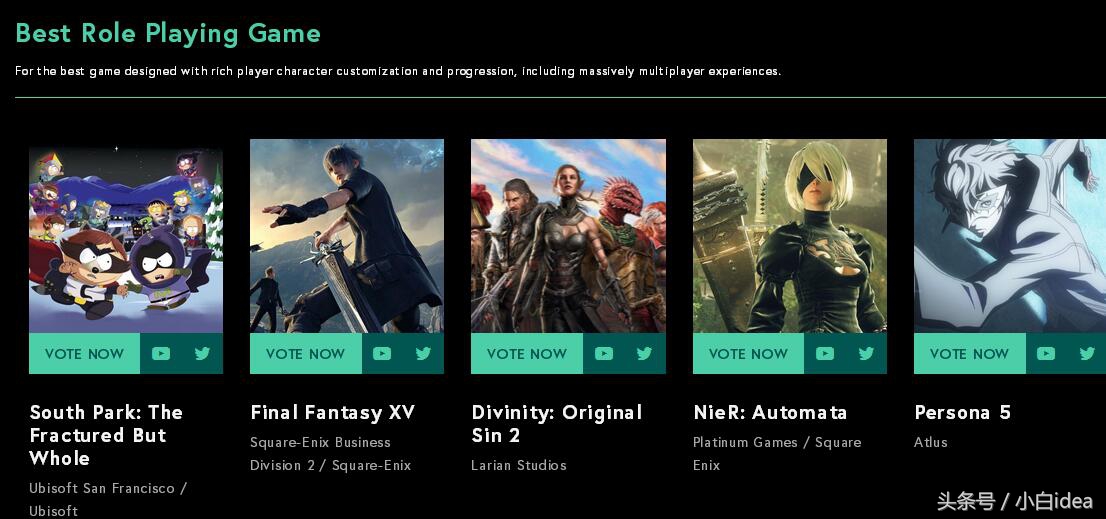Select the NieR: Automata 2B cover image

(x=790, y=236)
